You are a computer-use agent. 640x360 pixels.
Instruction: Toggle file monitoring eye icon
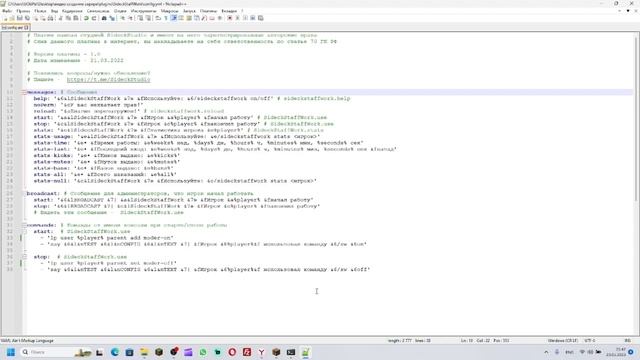tap(220, 18)
